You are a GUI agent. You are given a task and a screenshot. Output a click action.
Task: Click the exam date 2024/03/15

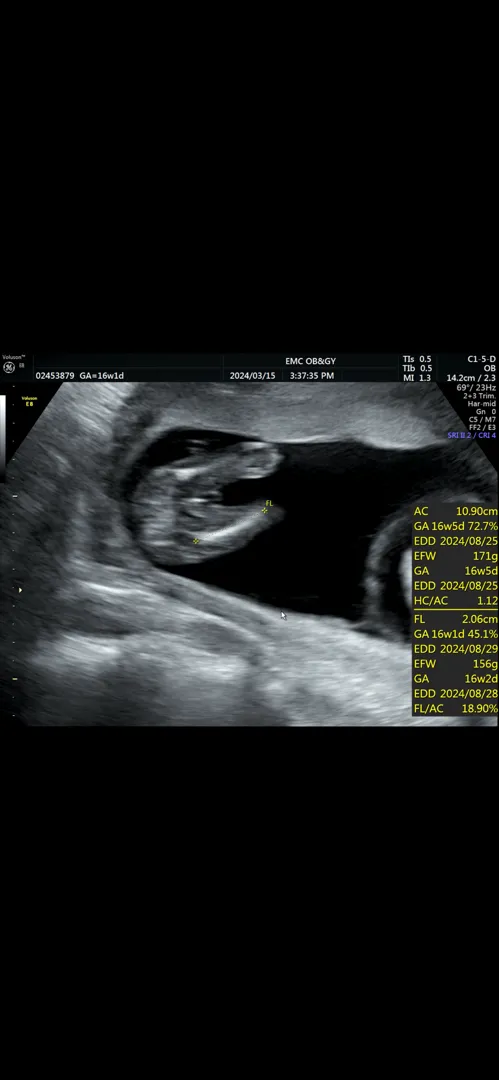pyautogui.click(x=252, y=376)
